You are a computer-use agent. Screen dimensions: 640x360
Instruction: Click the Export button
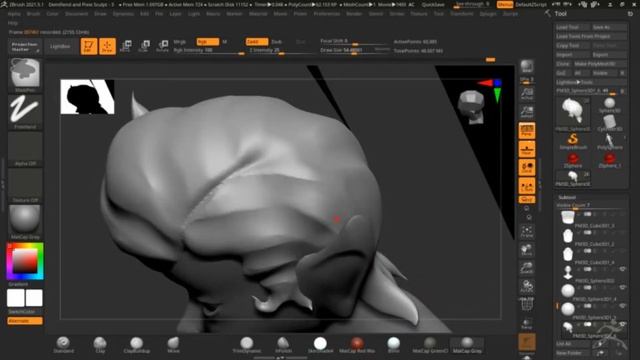609,55
